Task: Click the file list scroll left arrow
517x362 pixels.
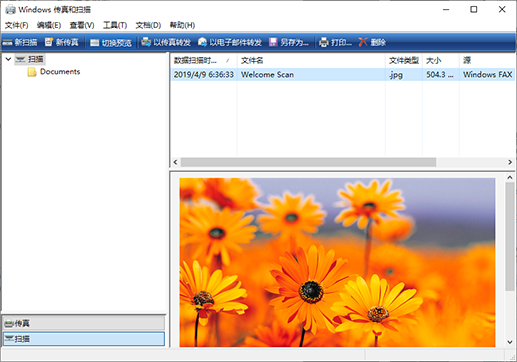Action: (x=175, y=162)
